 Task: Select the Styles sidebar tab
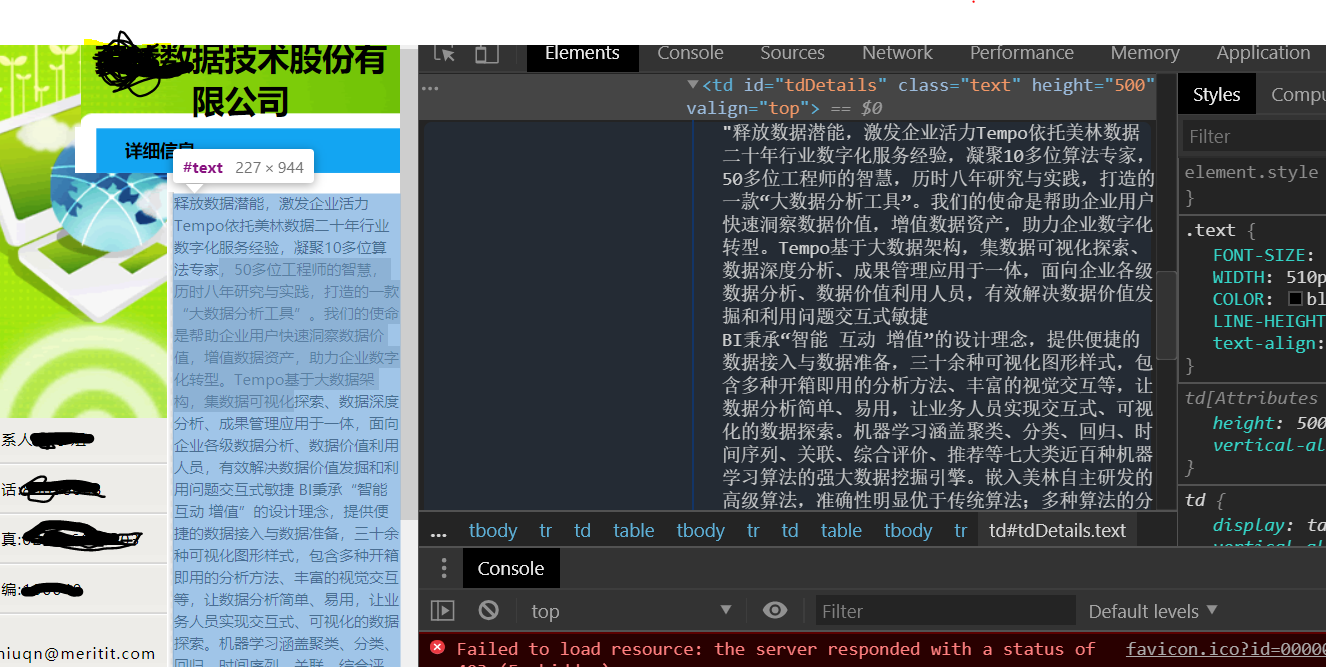(1216, 95)
